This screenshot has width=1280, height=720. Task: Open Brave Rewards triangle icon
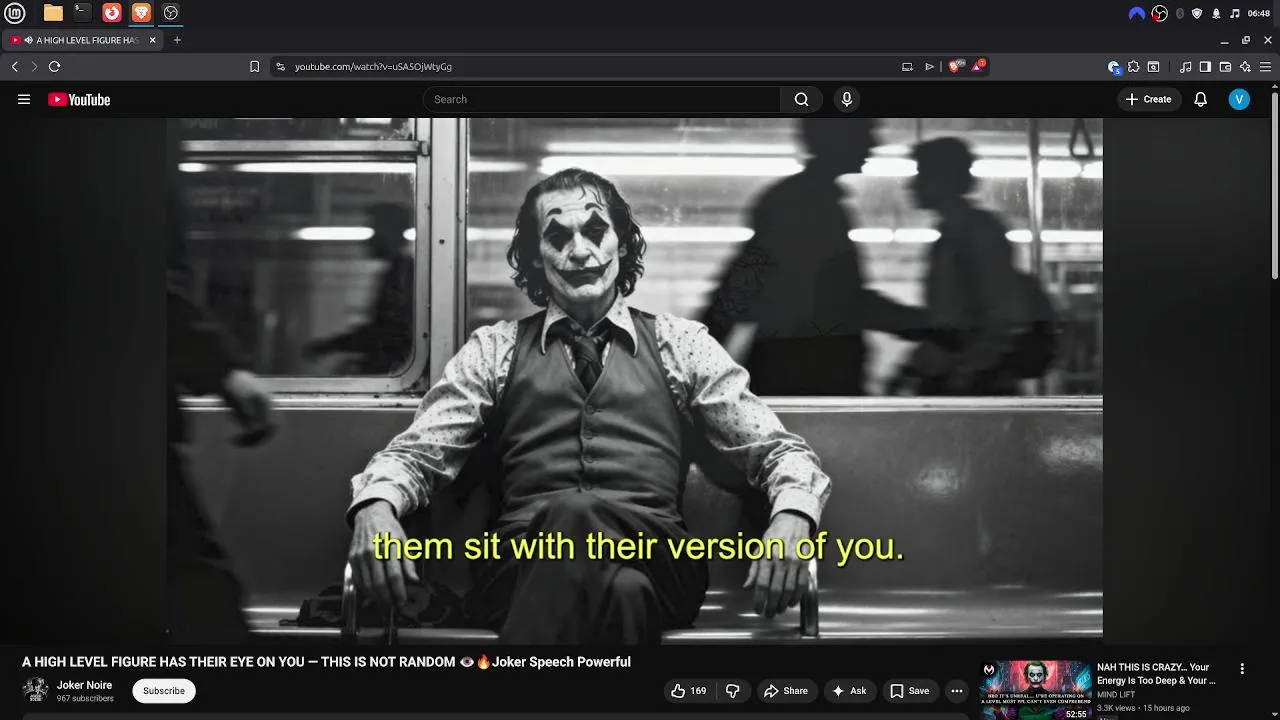[x=978, y=66]
